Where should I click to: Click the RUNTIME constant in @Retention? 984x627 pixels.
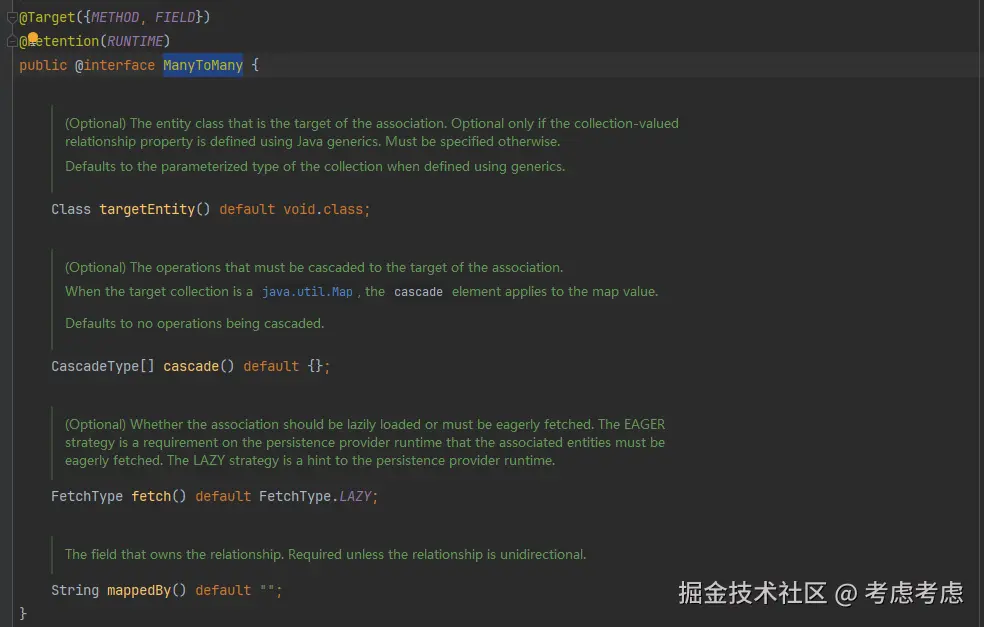click(135, 41)
